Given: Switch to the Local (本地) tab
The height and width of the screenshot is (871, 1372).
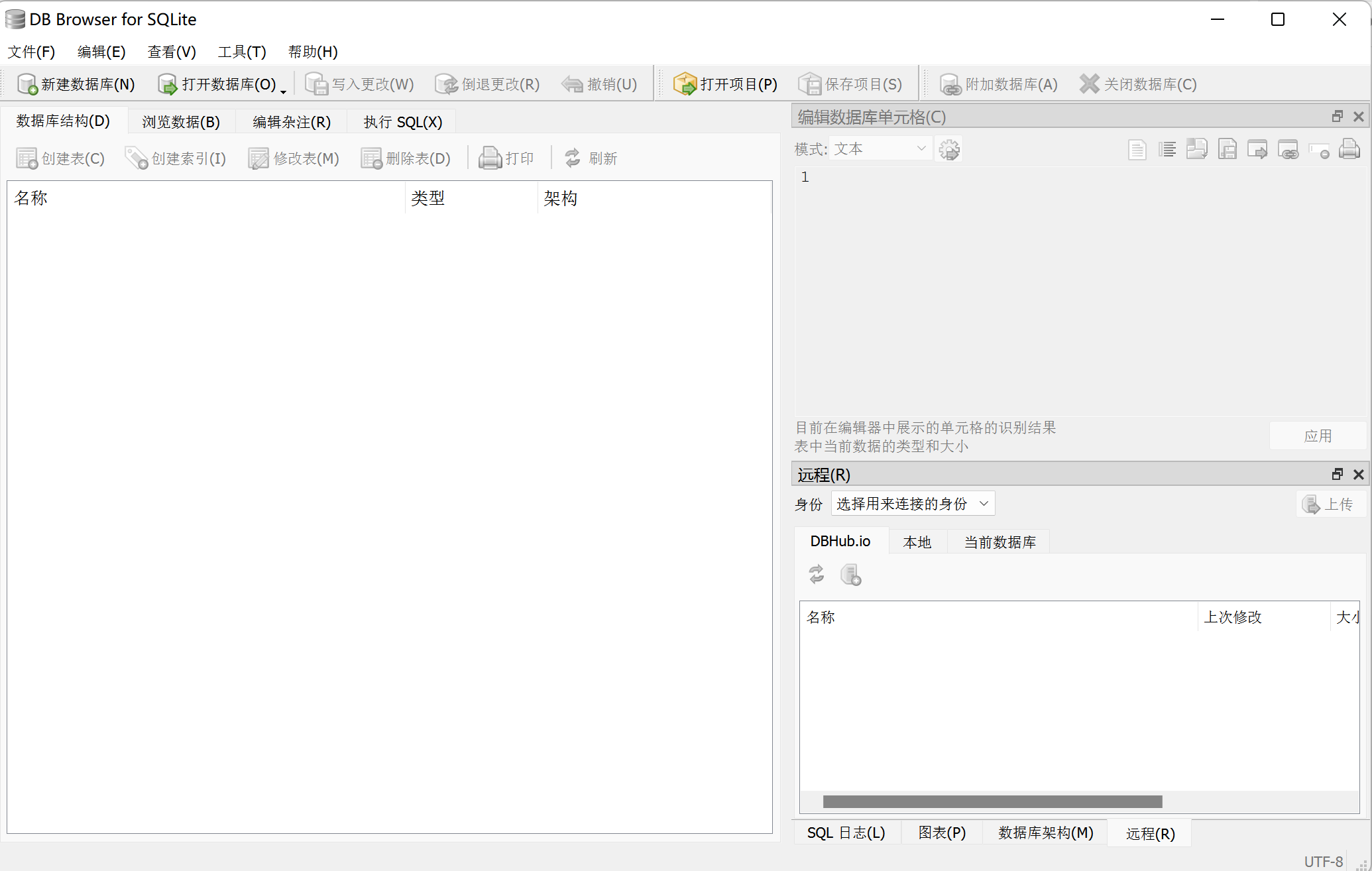Looking at the screenshot, I should [x=917, y=542].
